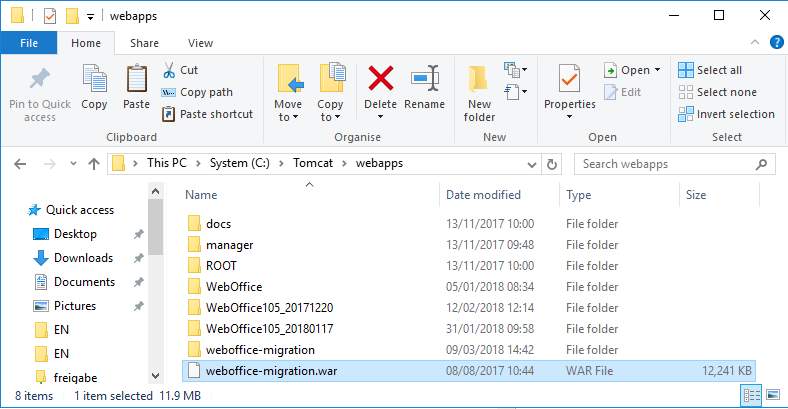Click Select all
This screenshot has width=788, height=409.
(x=710, y=70)
